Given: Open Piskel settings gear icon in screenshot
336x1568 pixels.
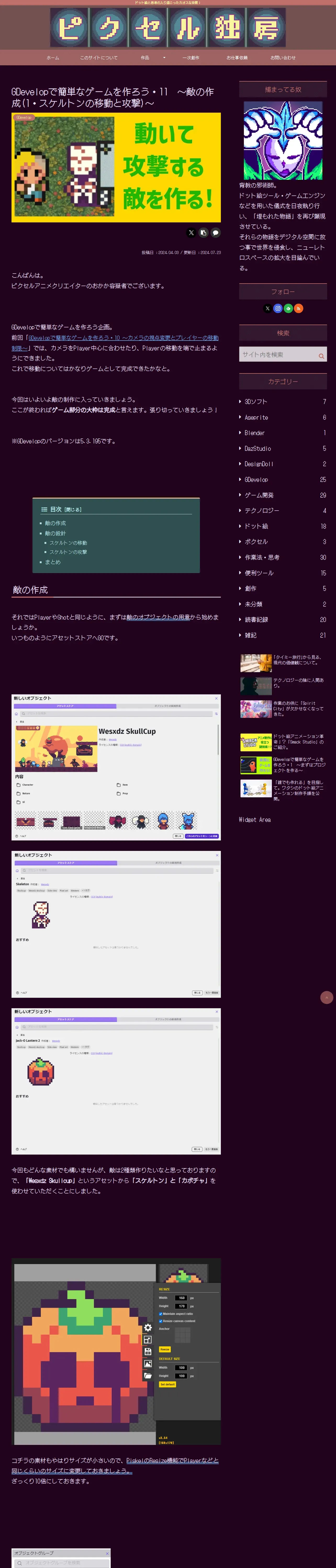Looking at the screenshot, I should (x=148, y=1328).
